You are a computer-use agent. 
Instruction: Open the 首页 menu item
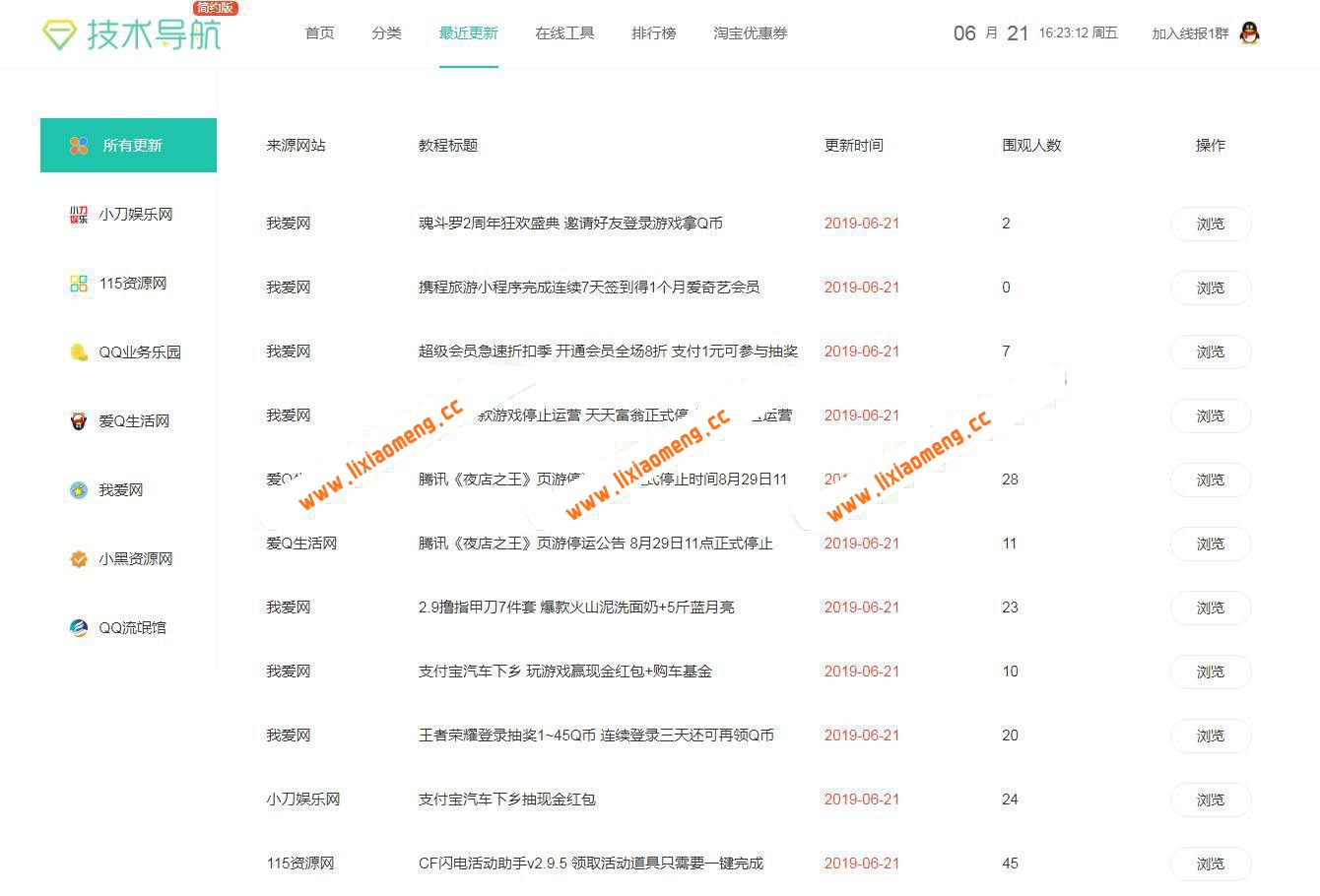pos(318,32)
